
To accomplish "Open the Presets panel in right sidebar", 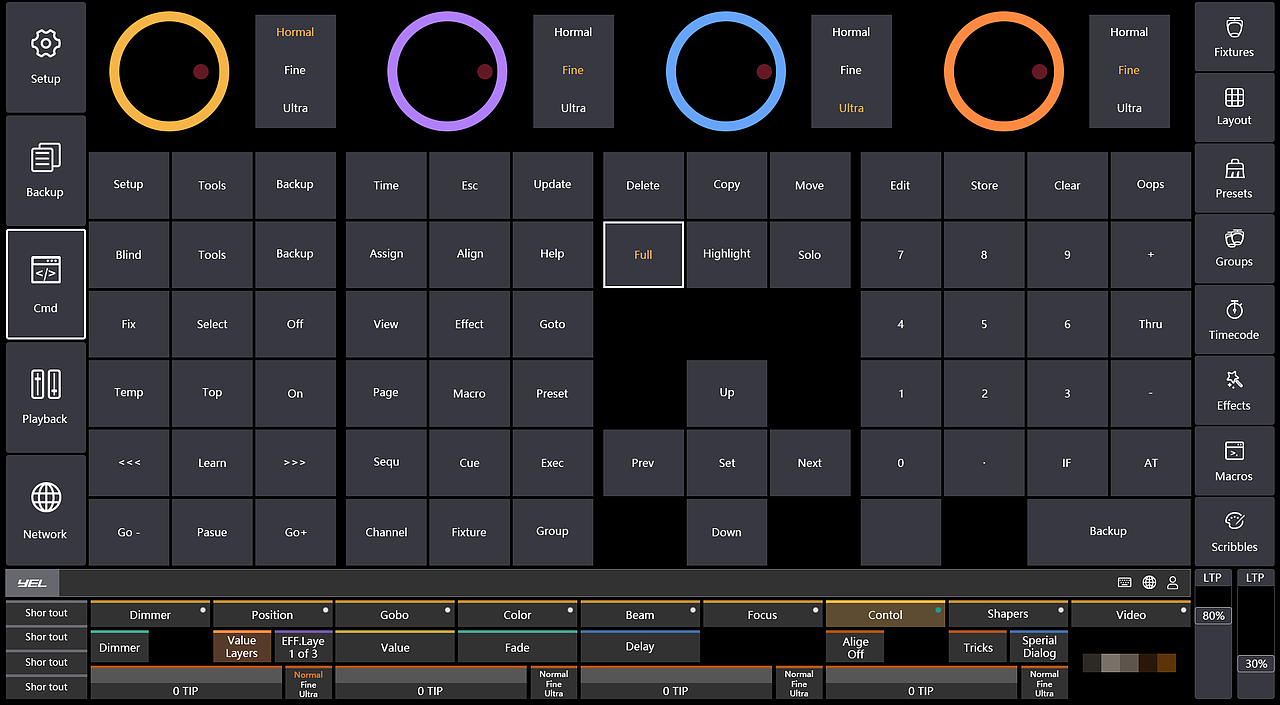I will [x=1234, y=178].
